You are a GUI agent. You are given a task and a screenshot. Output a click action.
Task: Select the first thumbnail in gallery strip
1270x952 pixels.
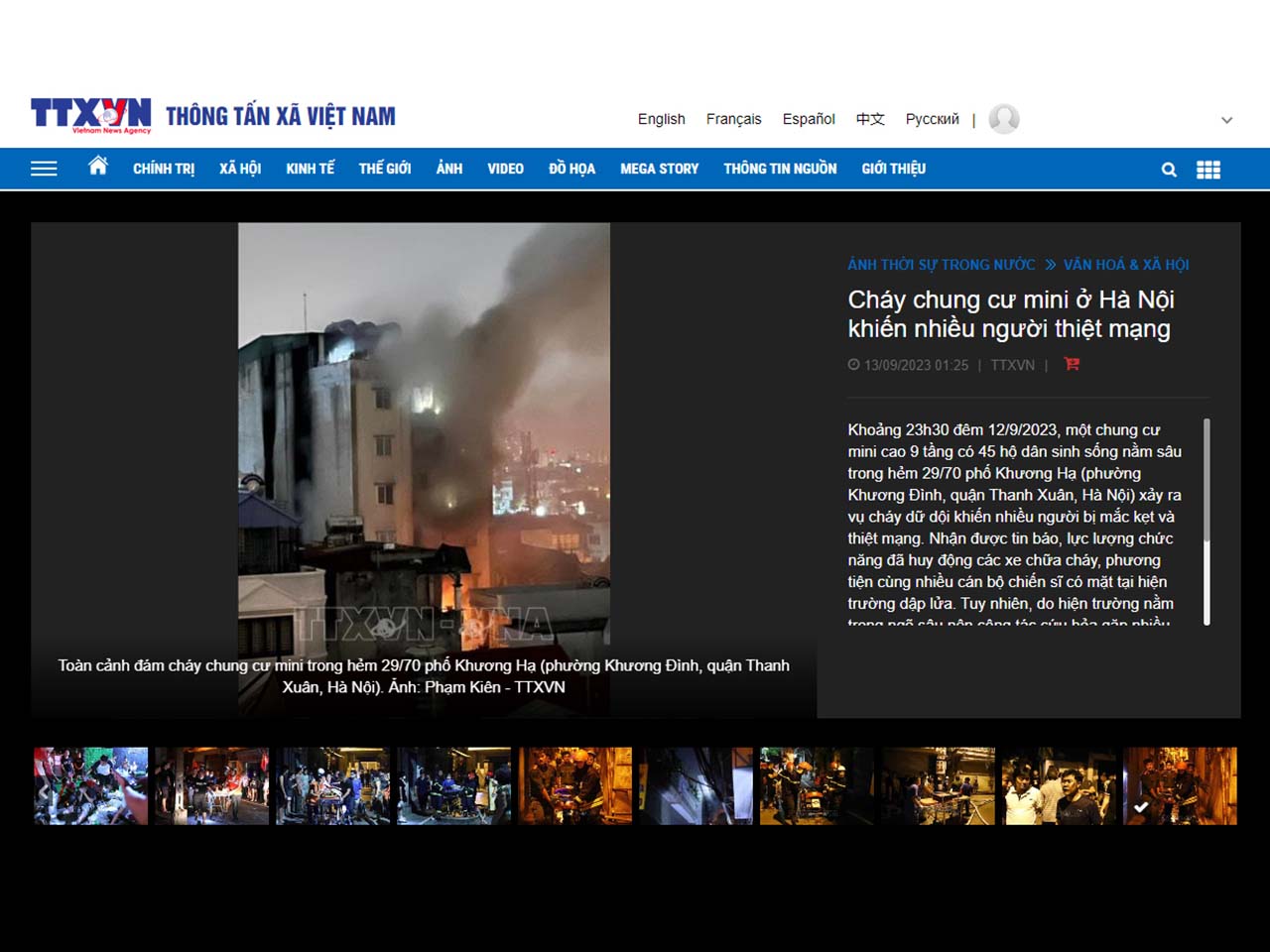91,786
